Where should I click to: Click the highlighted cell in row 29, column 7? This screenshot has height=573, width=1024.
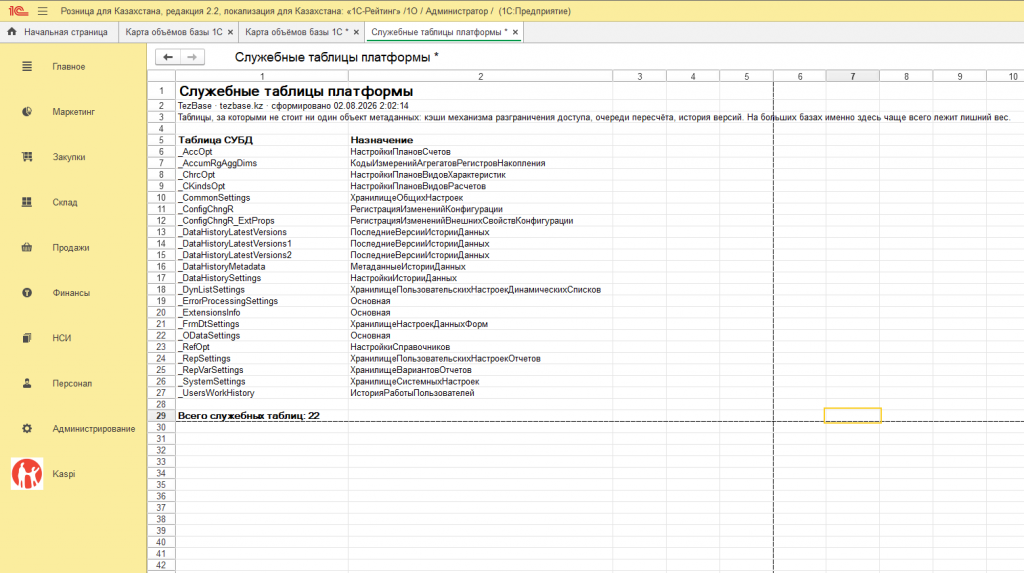pyautogui.click(x=853, y=416)
